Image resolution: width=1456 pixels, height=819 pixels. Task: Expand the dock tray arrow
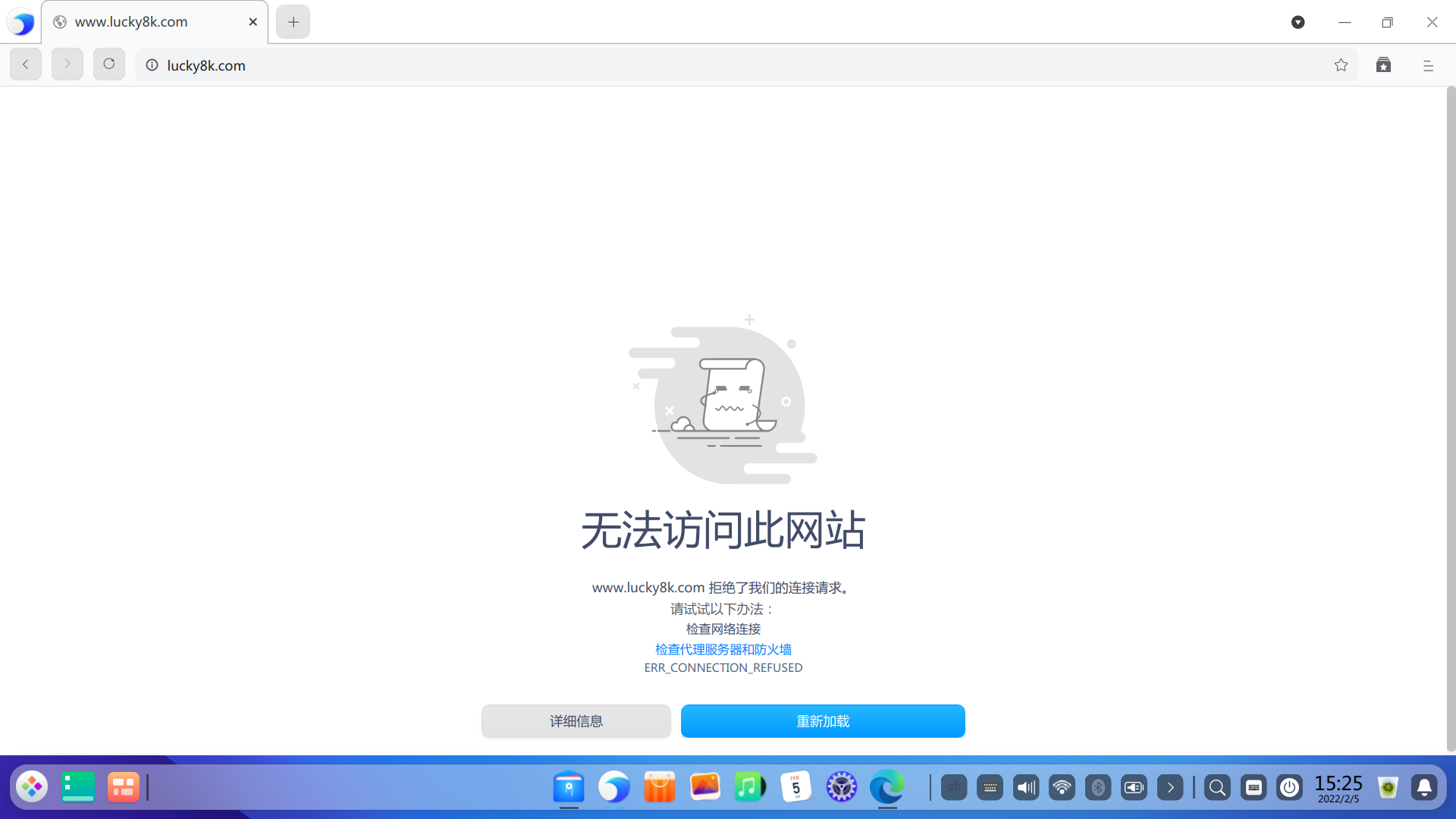tap(1170, 788)
